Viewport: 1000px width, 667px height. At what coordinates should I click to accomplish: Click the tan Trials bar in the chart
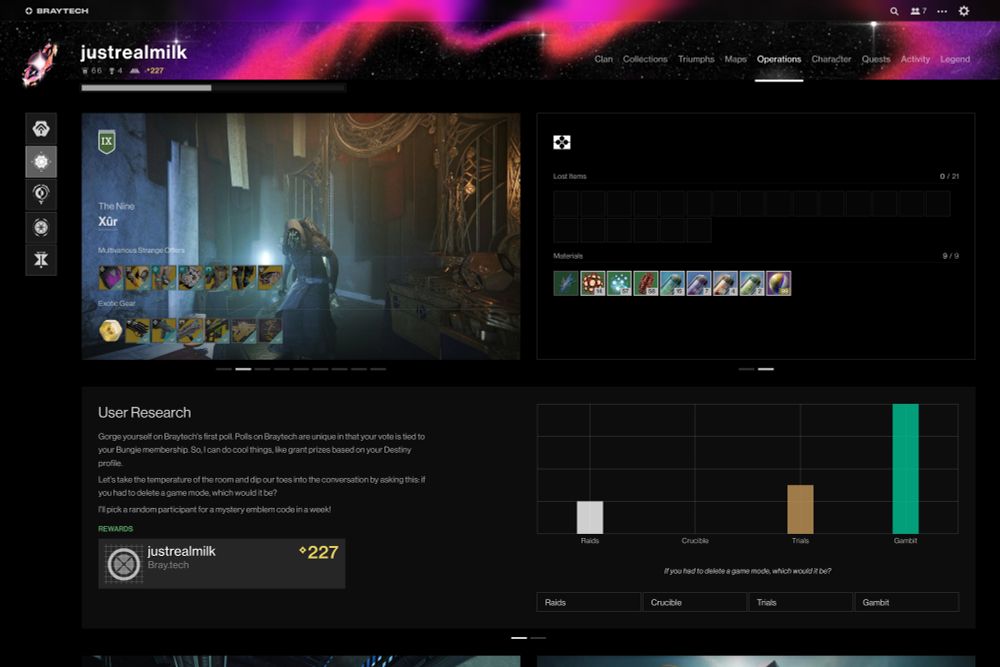coord(800,509)
